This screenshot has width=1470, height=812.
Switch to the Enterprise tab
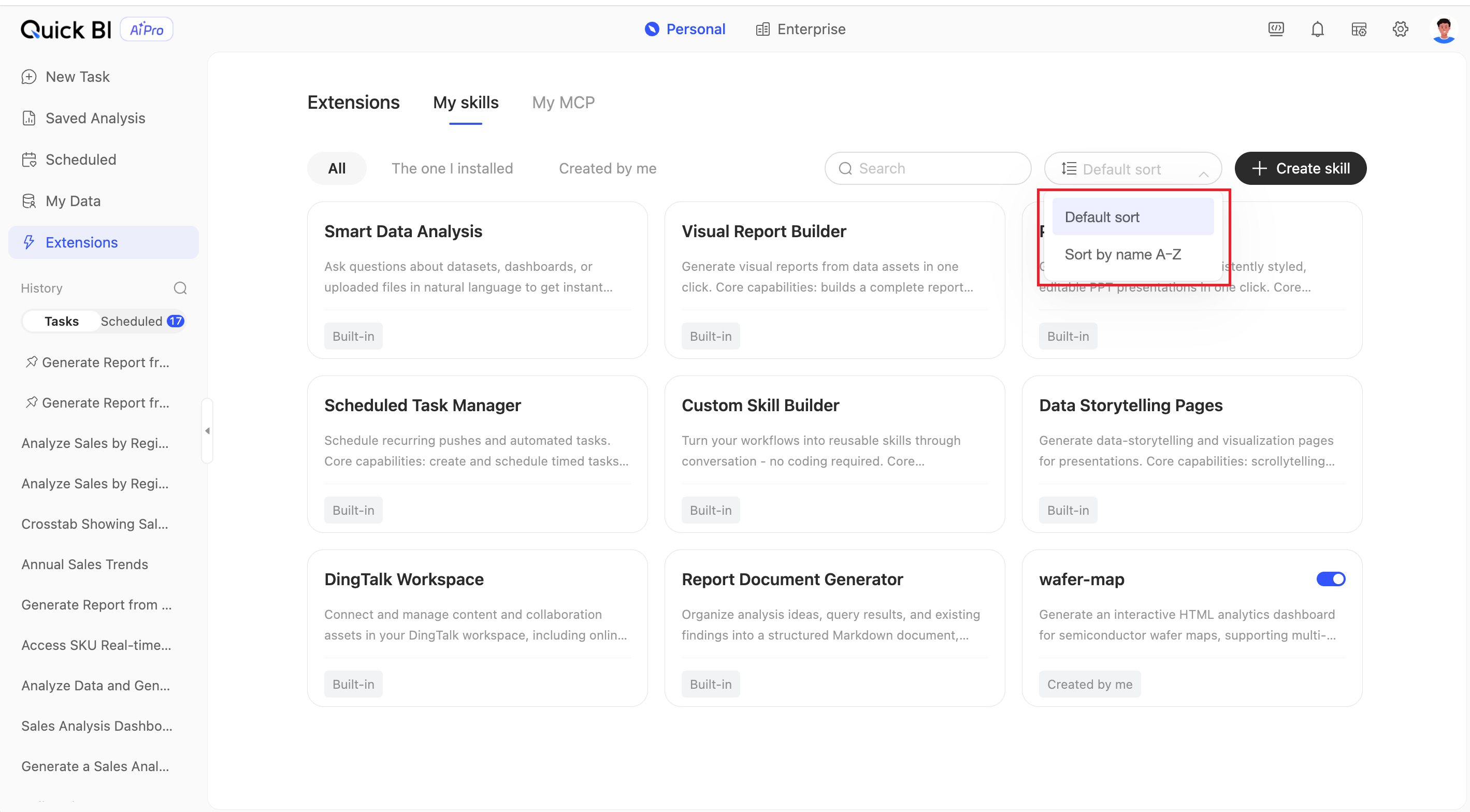coord(801,29)
